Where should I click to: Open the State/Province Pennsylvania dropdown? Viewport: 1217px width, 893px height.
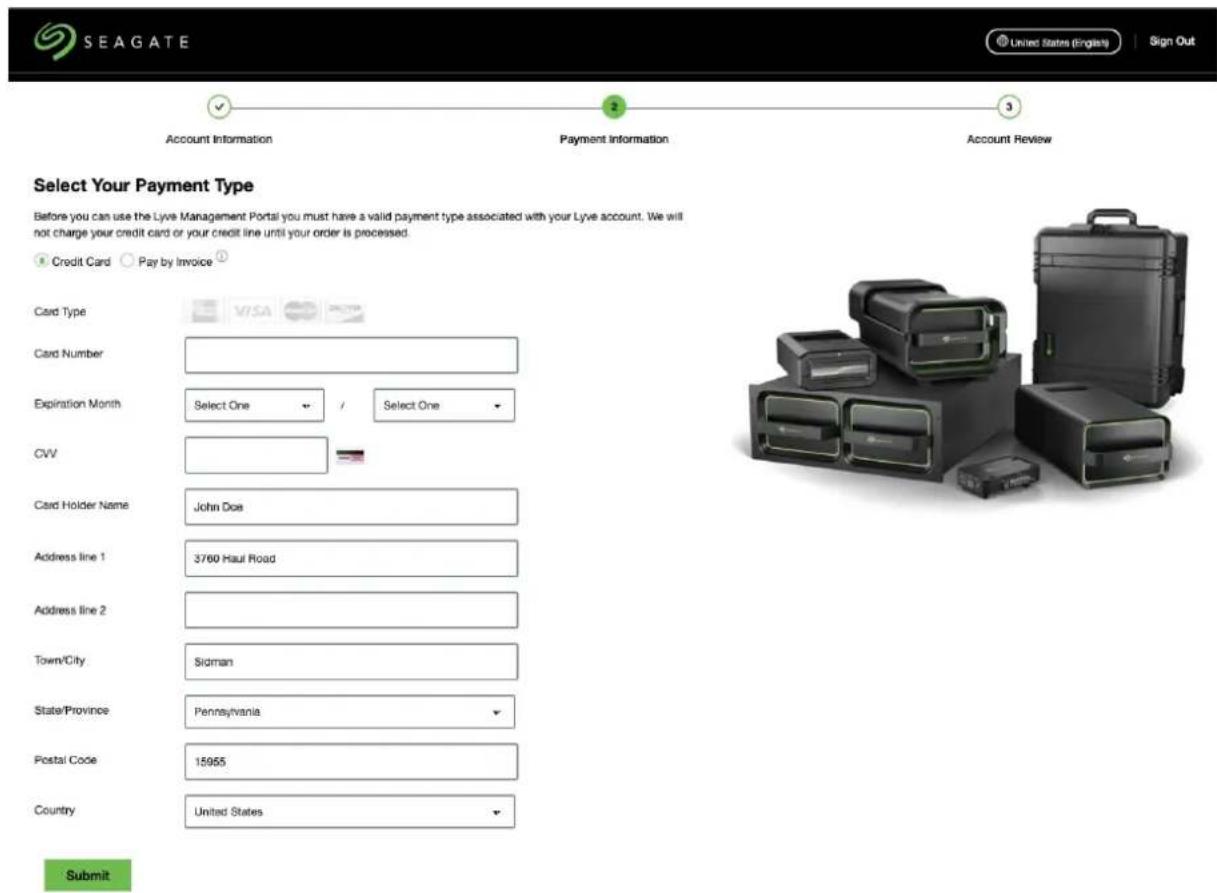click(350, 712)
